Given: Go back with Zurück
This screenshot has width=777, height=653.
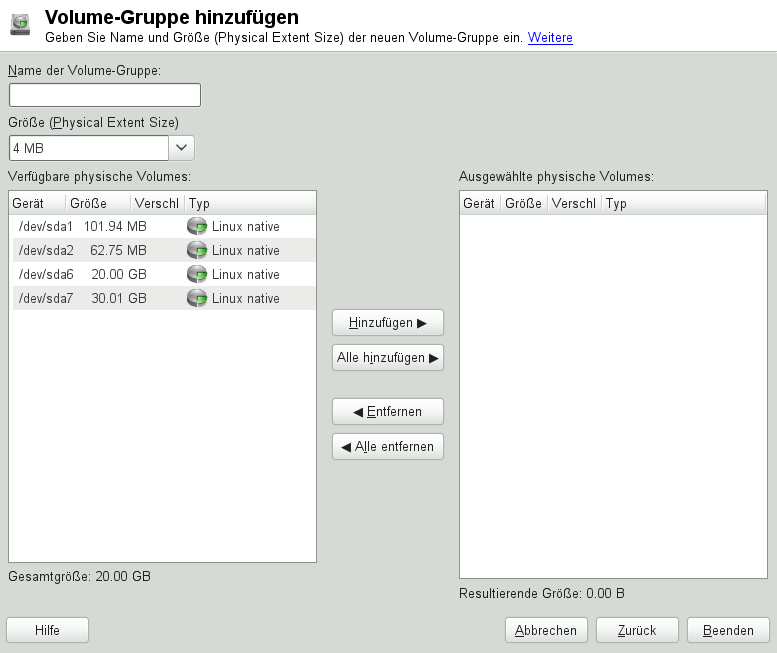Looking at the screenshot, I should click(x=637, y=630).
